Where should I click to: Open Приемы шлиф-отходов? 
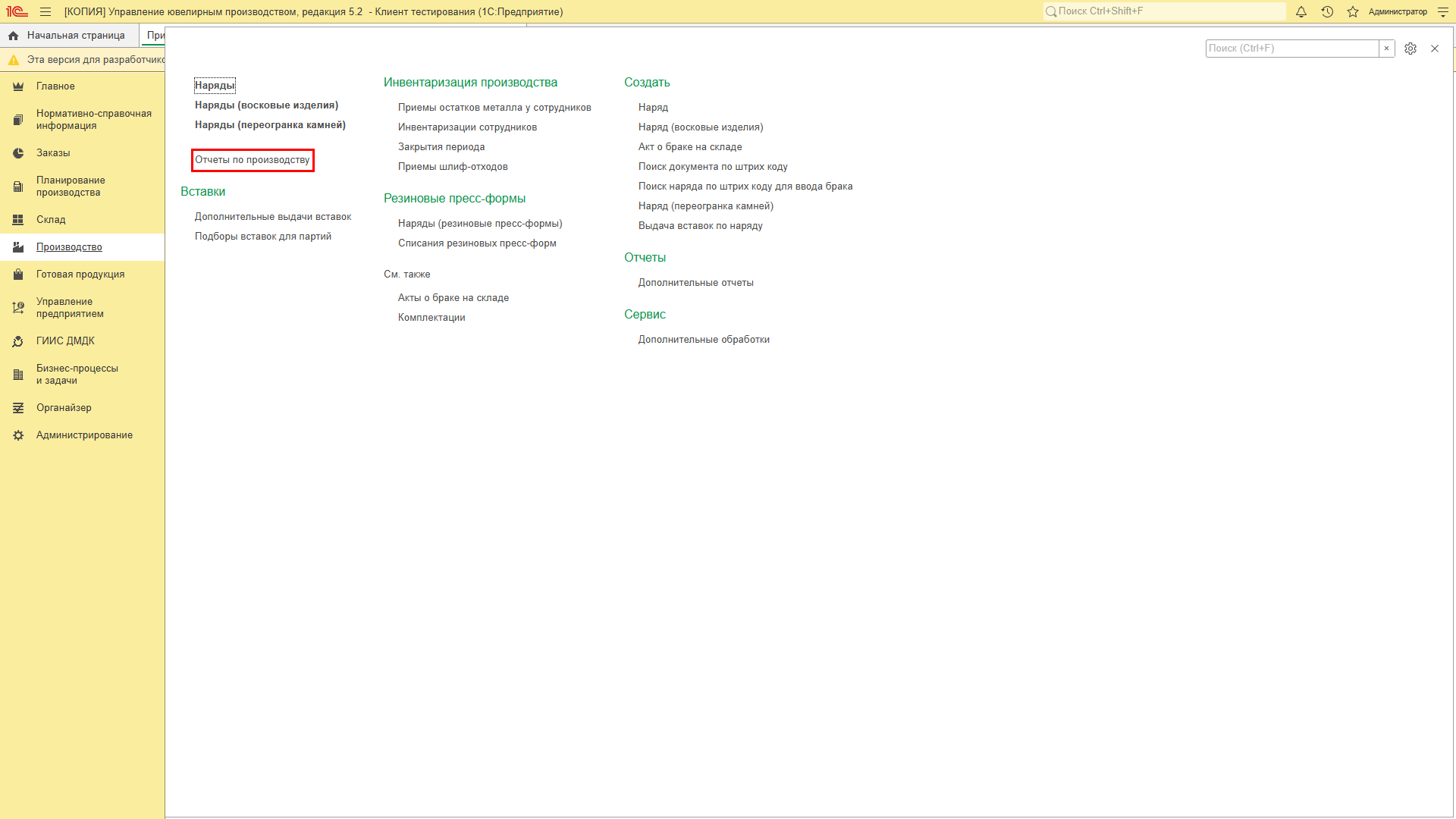(x=453, y=167)
